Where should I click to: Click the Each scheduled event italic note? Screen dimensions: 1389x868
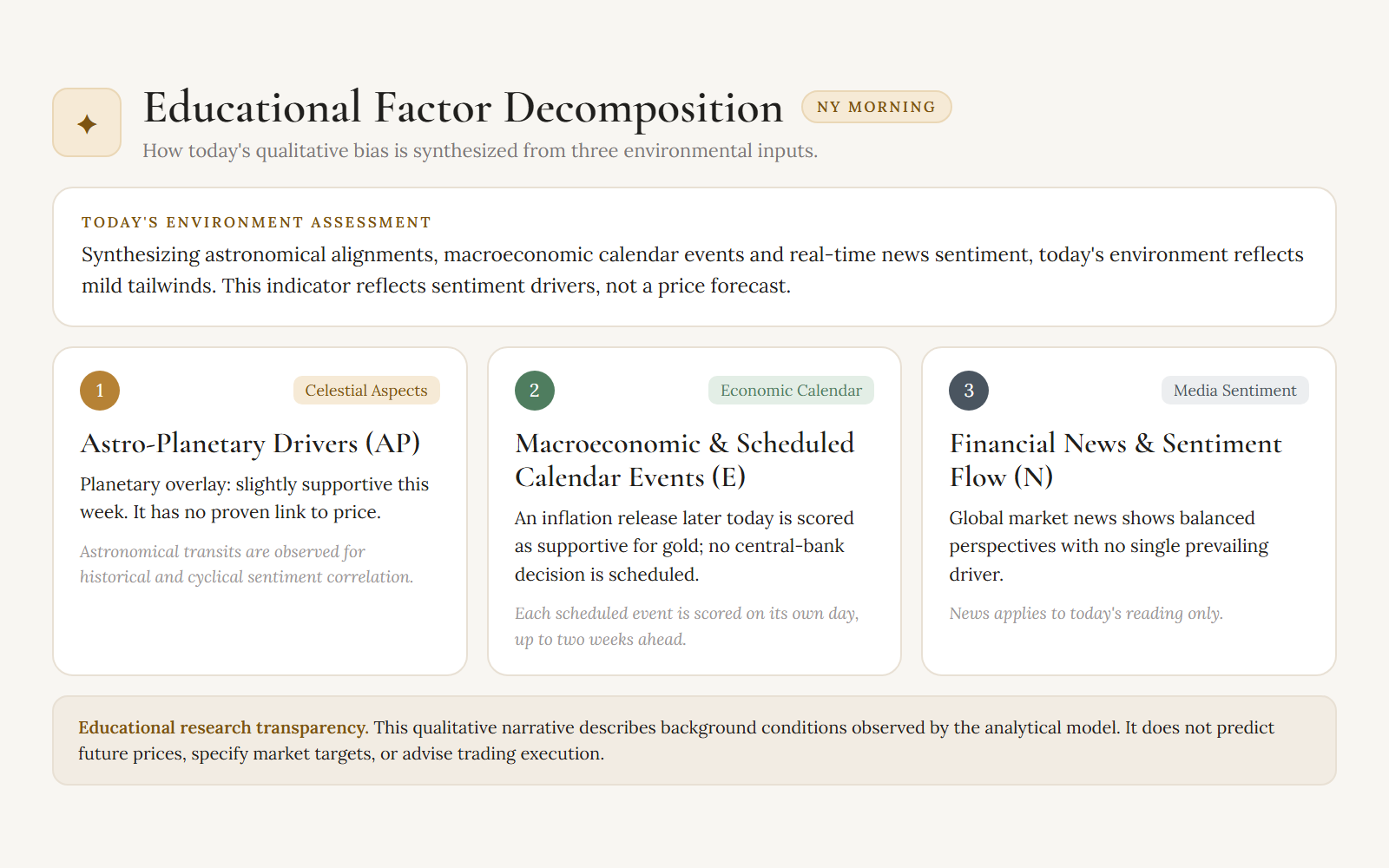[687, 626]
